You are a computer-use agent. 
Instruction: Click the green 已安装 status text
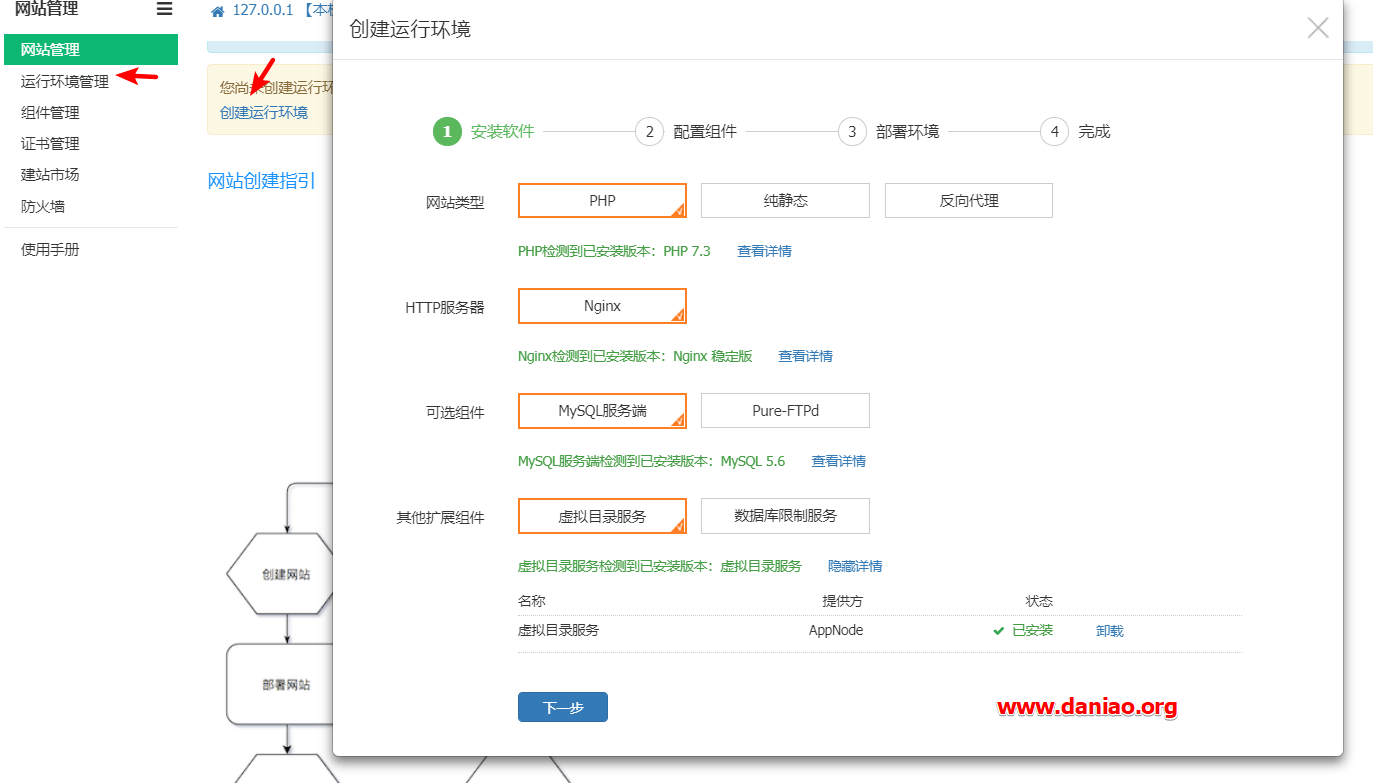point(1032,631)
